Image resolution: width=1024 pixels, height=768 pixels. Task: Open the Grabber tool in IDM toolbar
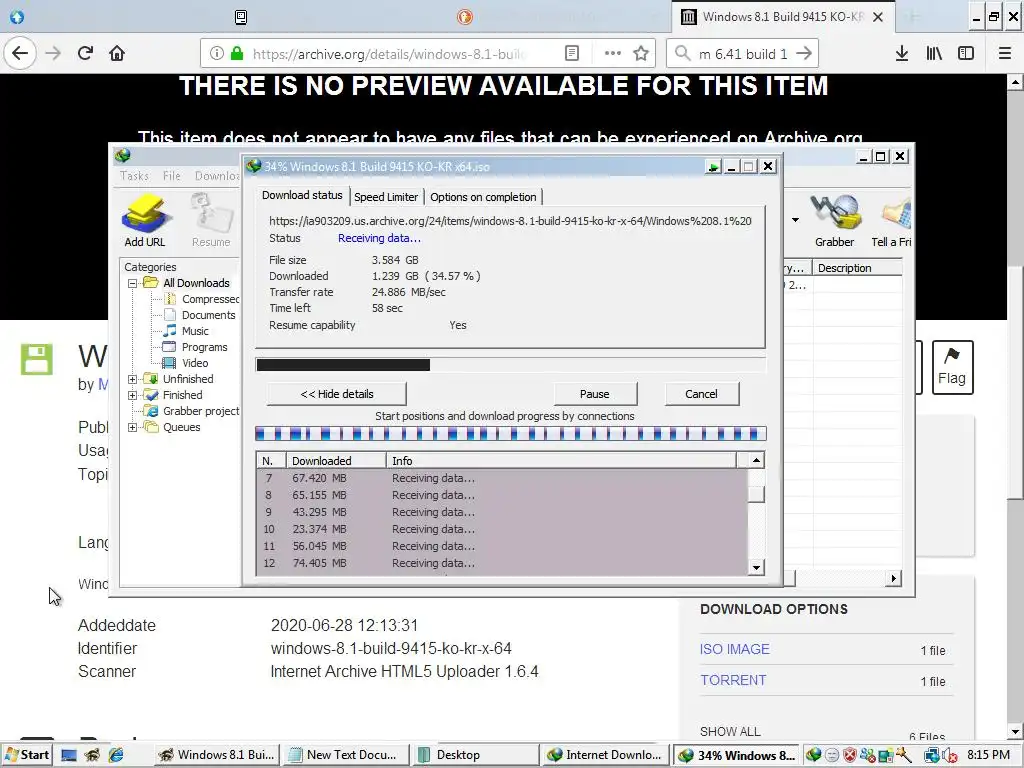pyautogui.click(x=834, y=219)
